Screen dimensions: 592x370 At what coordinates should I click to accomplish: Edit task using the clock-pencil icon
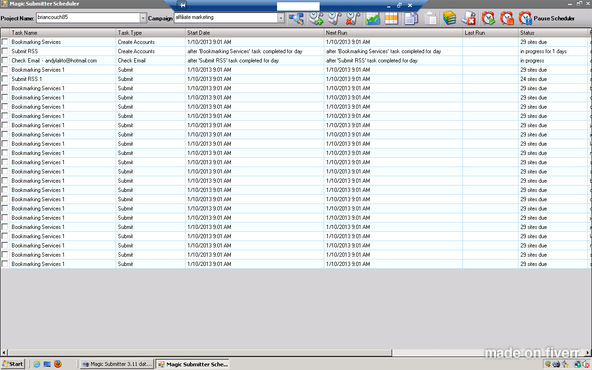334,18
